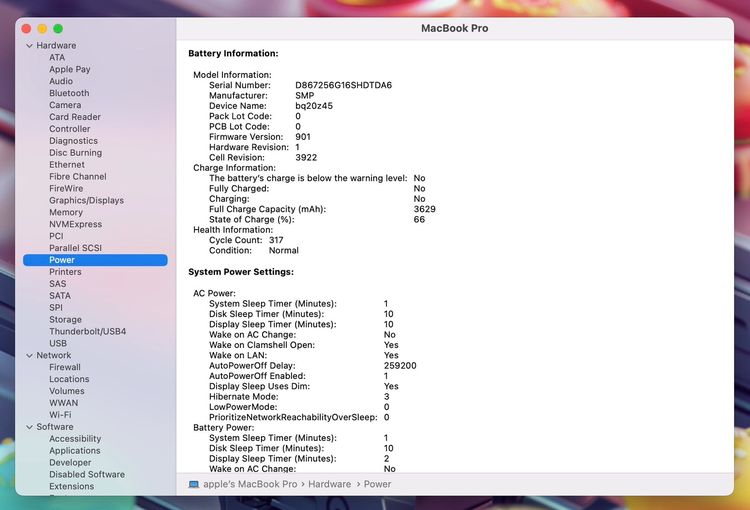
Task: Open Fibre Channel entry
Action: pyautogui.click(x=78, y=177)
